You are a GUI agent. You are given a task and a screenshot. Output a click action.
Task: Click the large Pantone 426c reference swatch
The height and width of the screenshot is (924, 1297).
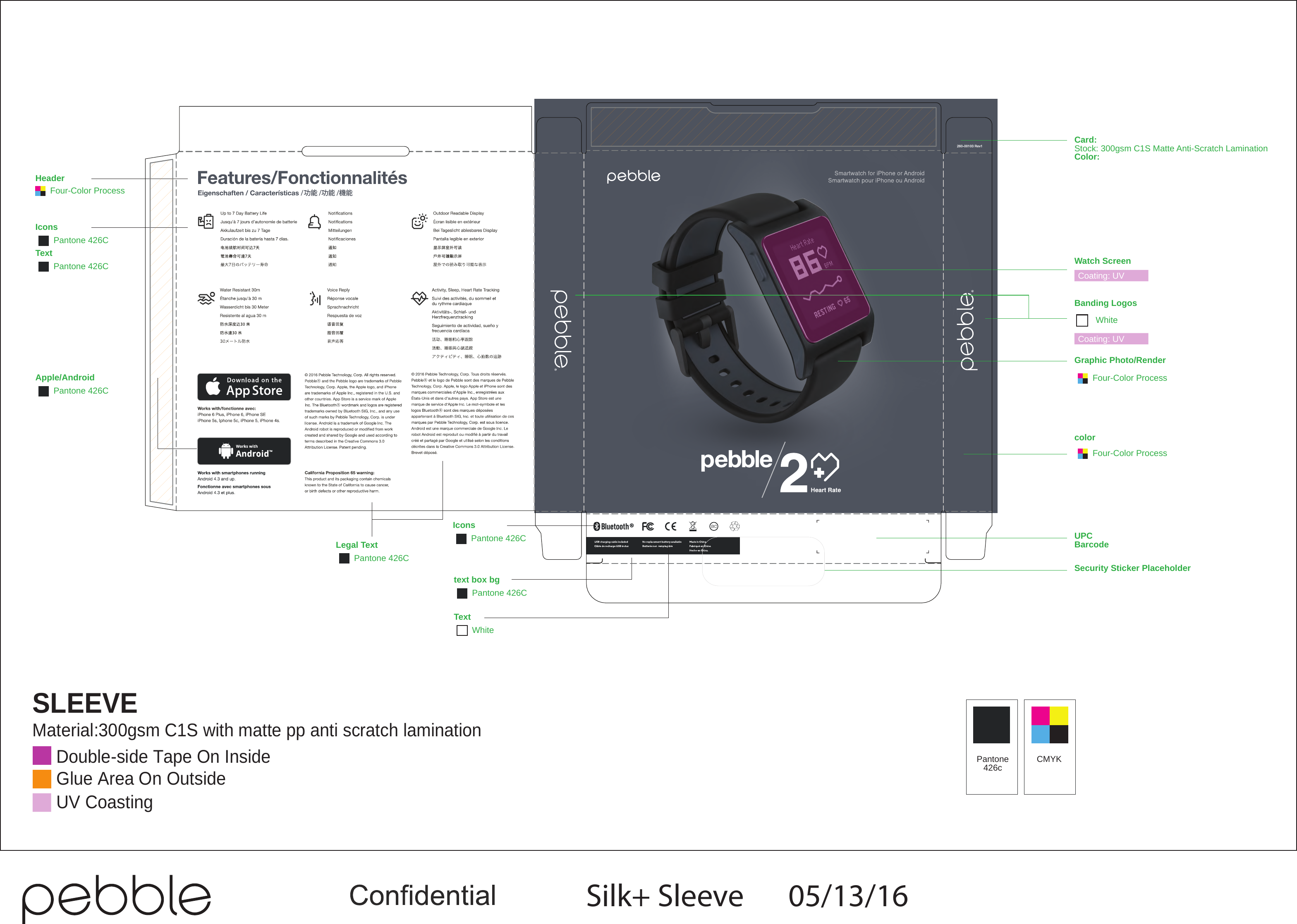[991, 725]
